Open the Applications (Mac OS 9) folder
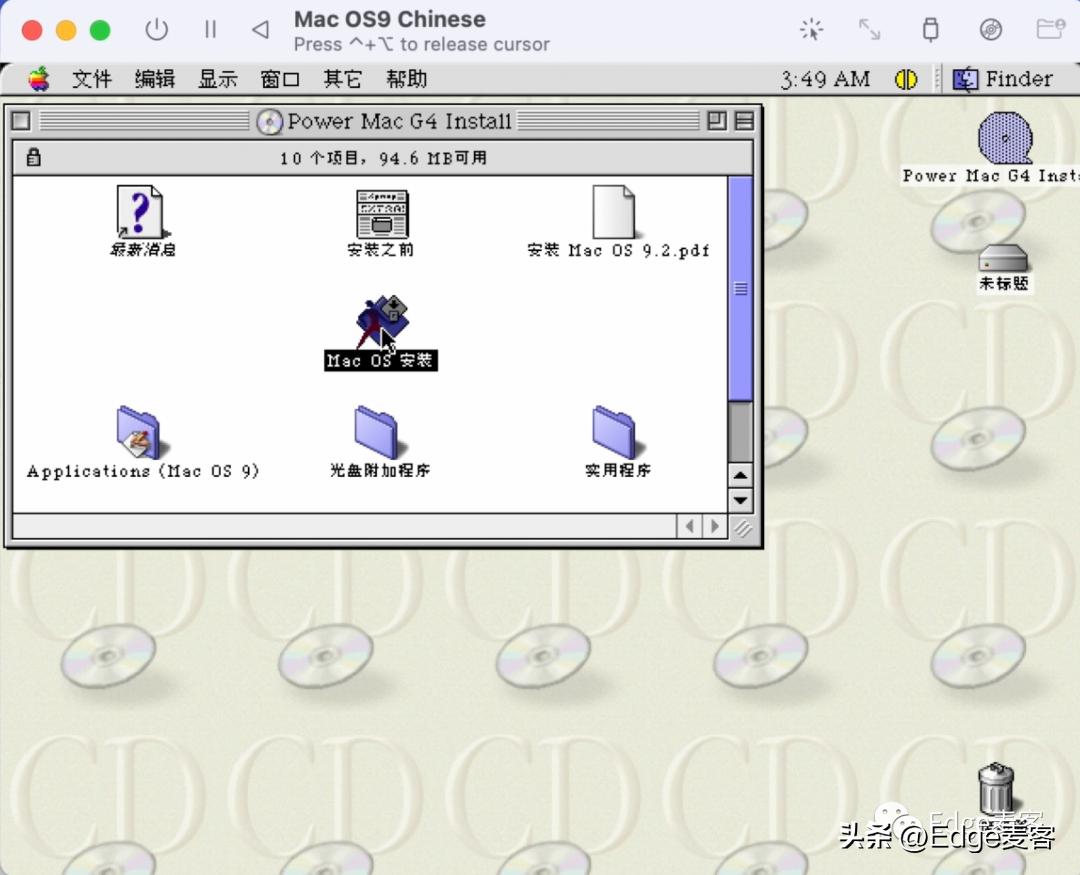The height and width of the screenshot is (875, 1080). click(x=140, y=433)
